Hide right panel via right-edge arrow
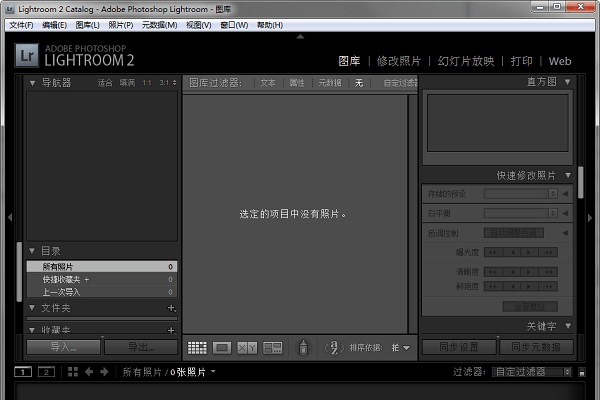This screenshot has height=416, width=600. tap(590, 217)
